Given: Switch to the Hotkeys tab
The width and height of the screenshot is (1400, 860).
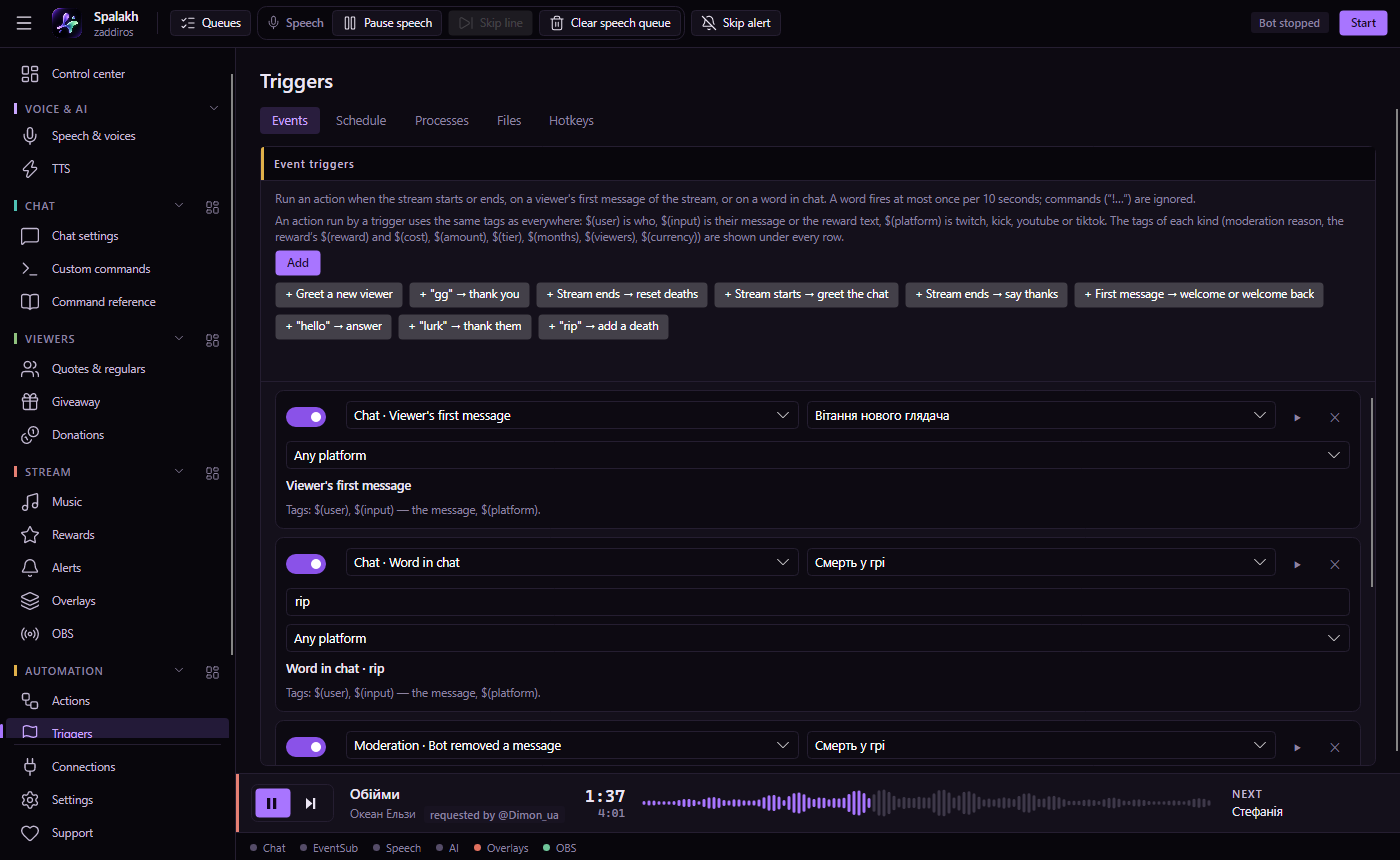Looking at the screenshot, I should pyautogui.click(x=571, y=120).
